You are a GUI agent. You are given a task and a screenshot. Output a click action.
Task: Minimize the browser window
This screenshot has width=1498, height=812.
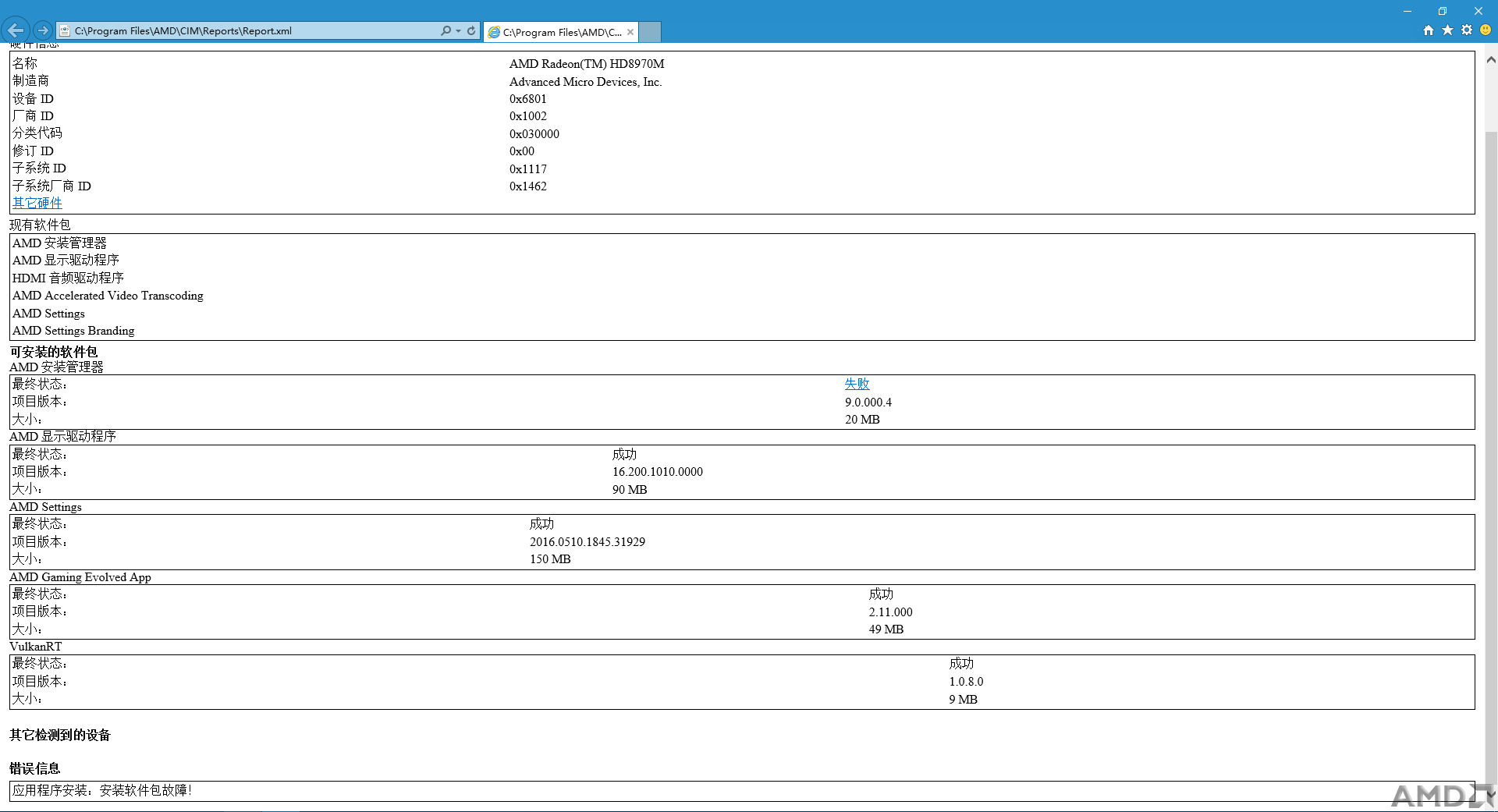(1407, 11)
